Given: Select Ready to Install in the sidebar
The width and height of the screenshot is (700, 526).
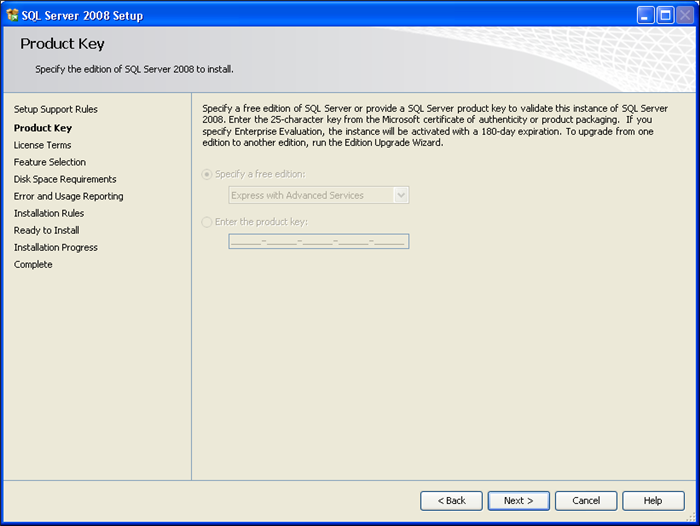Looking at the screenshot, I should point(46,230).
